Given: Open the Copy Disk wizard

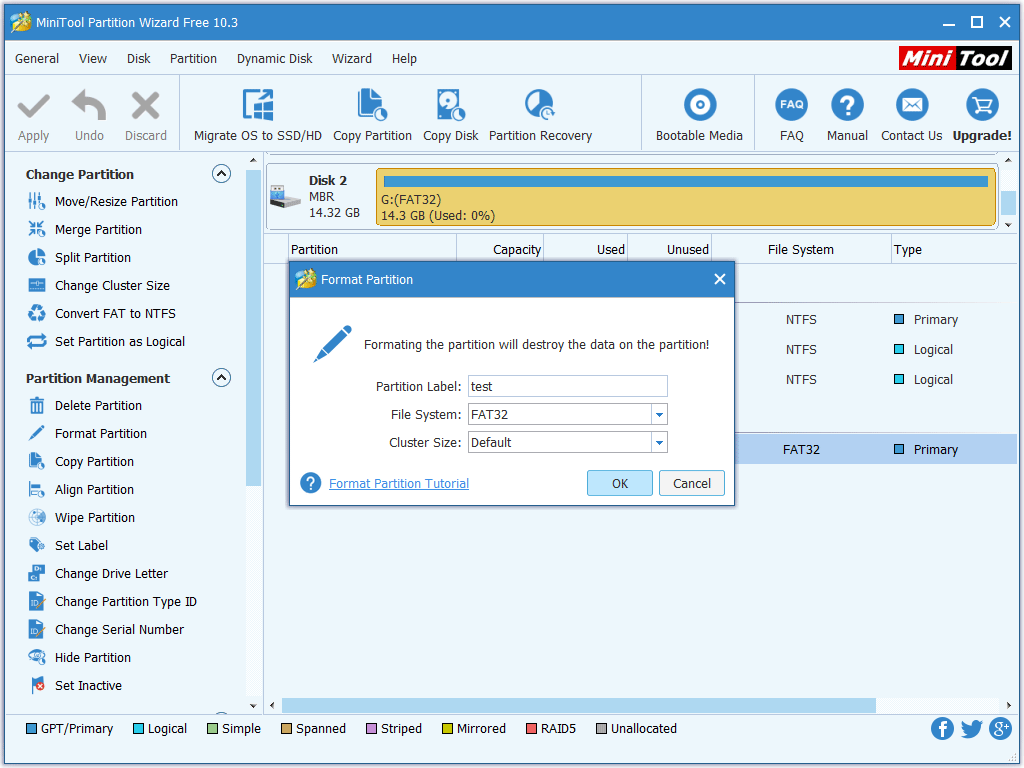Looking at the screenshot, I should [451, 106].
